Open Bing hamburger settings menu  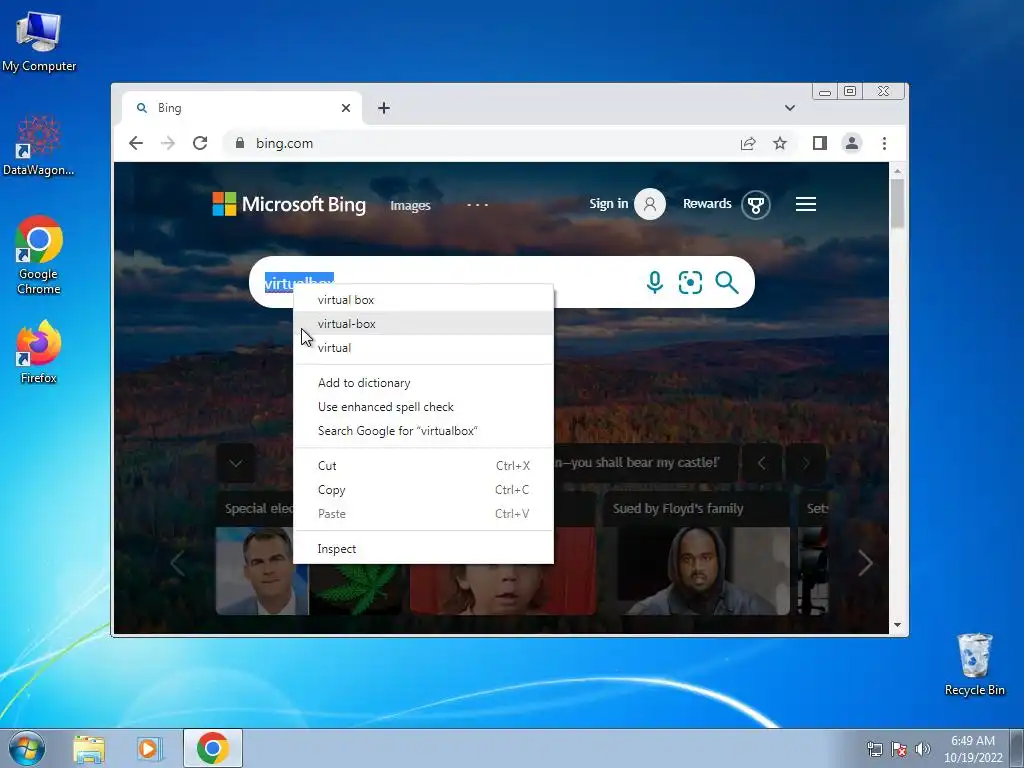coord(806,204)
